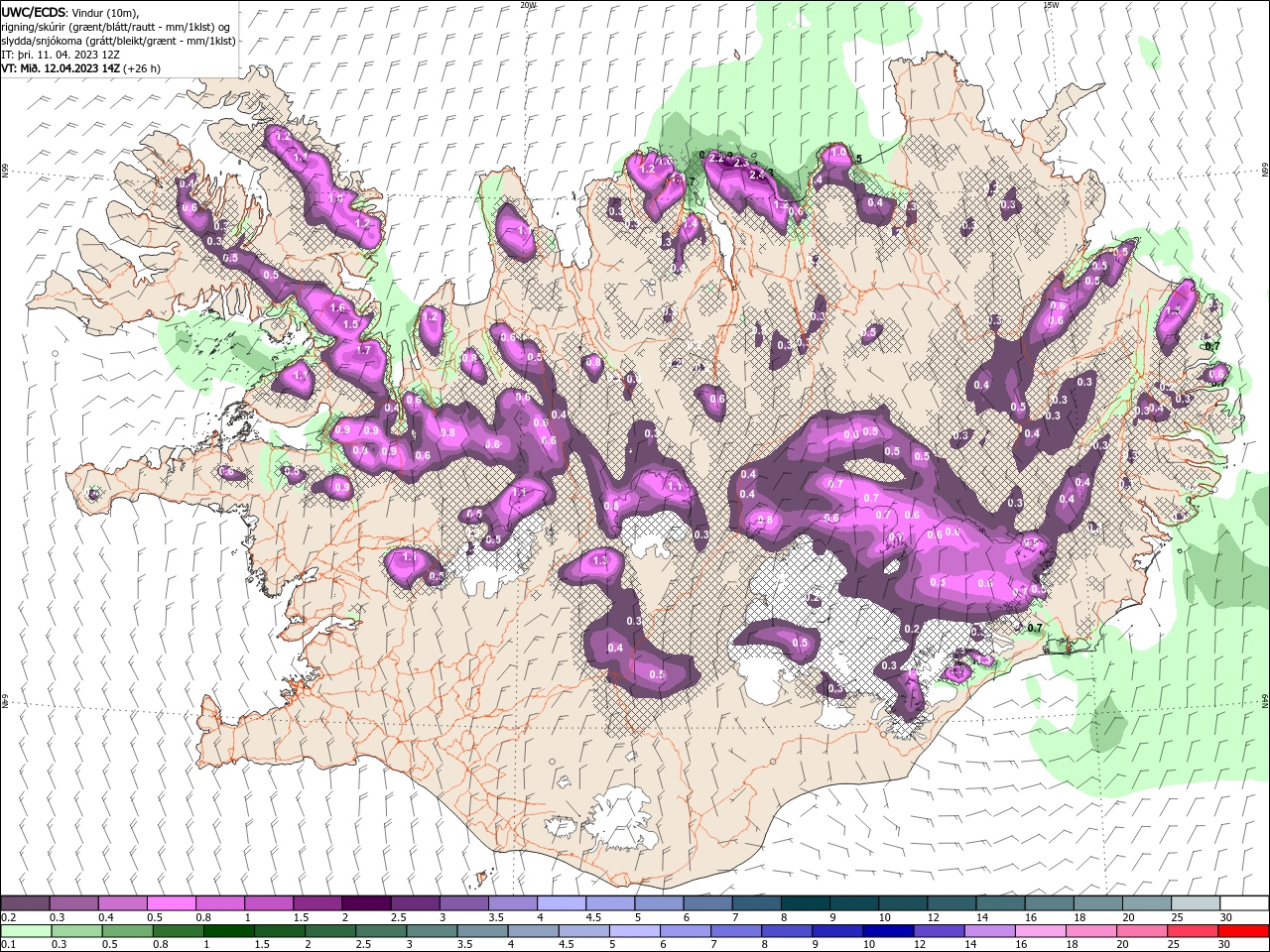Click the '0.1' number label under lower legend row
1270x952 pixels.
pos(10,944)
